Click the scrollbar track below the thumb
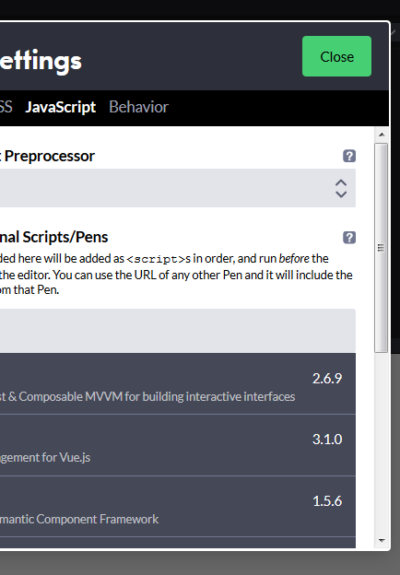400x575 pixels. (x=381, y=443)
